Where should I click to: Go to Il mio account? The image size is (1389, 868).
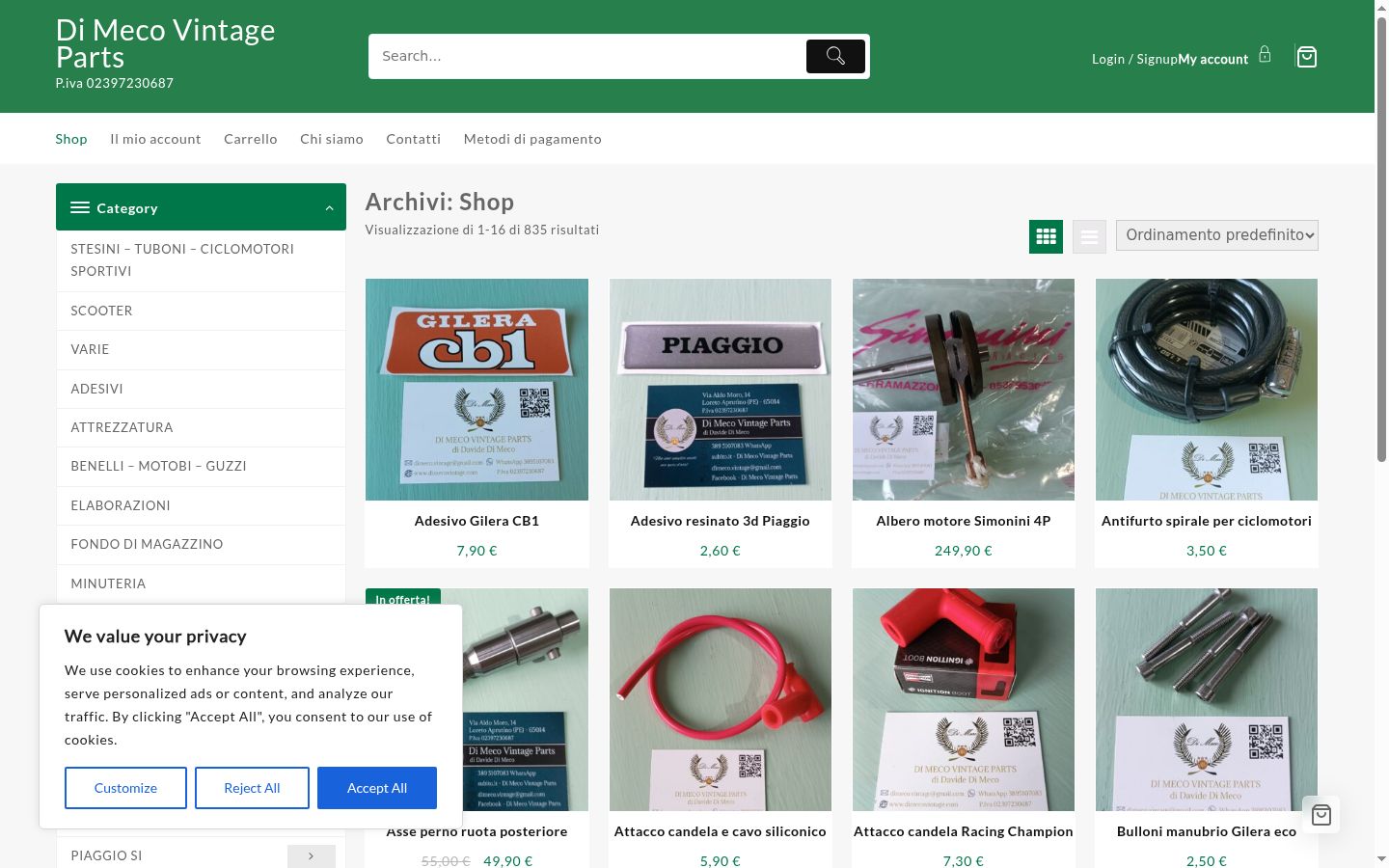[155, 139]
